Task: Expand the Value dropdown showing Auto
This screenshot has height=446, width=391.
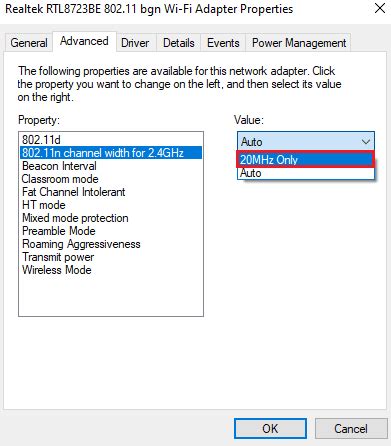Action: click(x=306, y=142)
